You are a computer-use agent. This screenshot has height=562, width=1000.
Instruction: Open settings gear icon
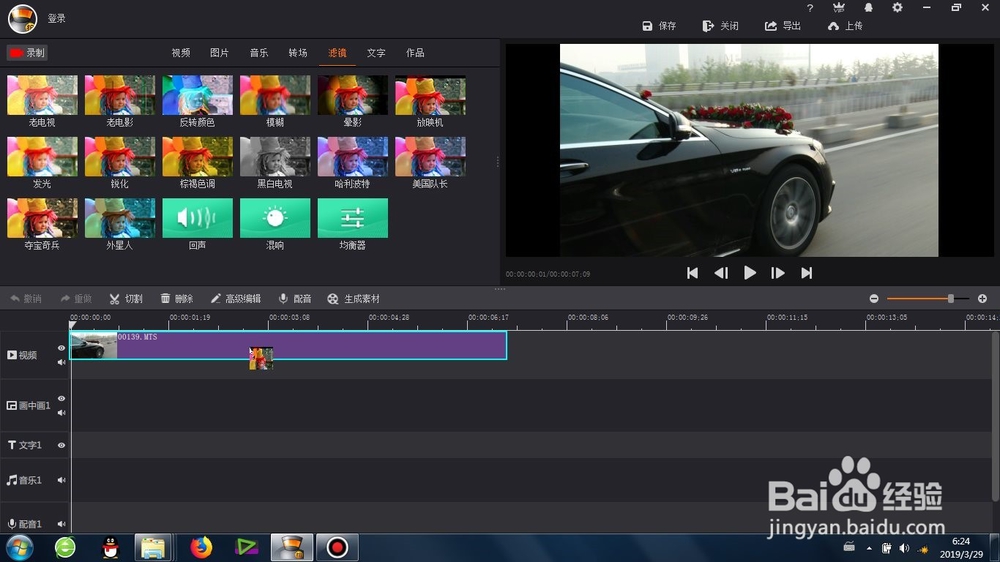897,8
